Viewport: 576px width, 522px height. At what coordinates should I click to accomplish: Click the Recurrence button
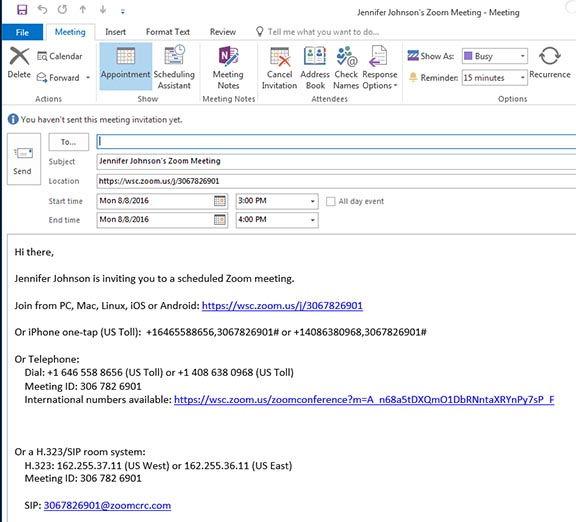(550, 62)
